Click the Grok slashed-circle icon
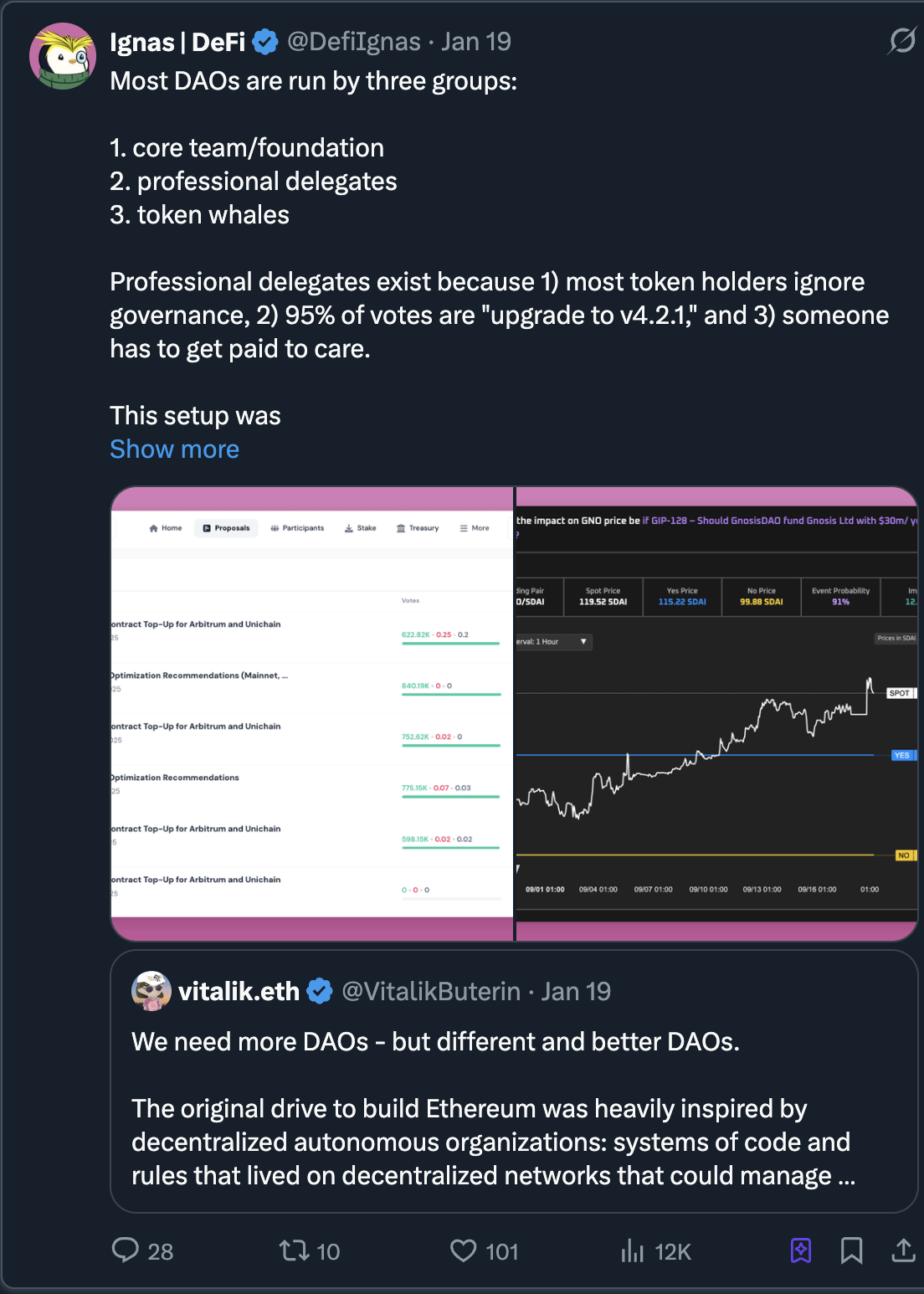Screen dimensions: 924x1294 click(902, 40)
